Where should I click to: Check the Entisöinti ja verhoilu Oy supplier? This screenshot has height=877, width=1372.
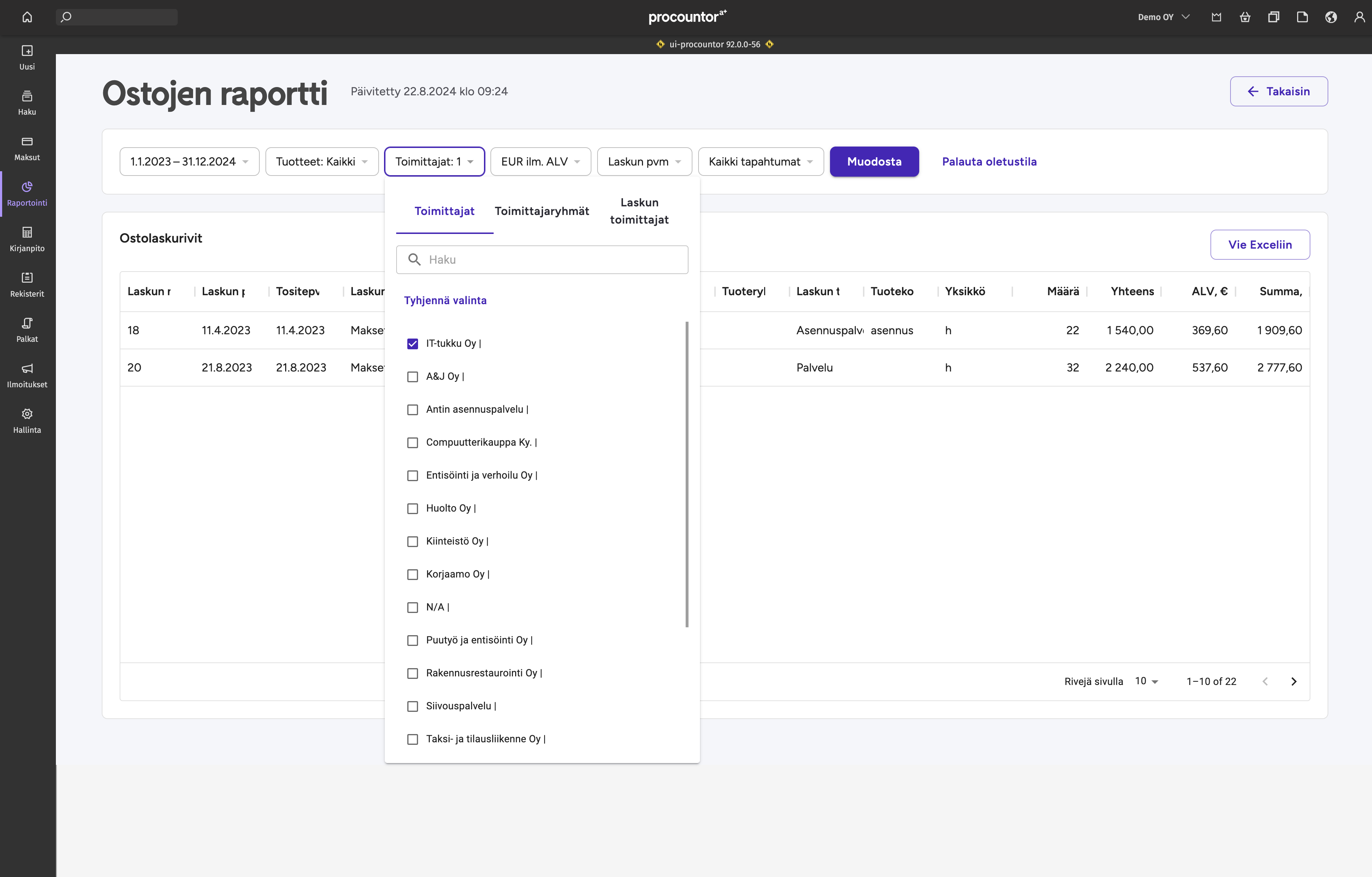coord(413,476)
